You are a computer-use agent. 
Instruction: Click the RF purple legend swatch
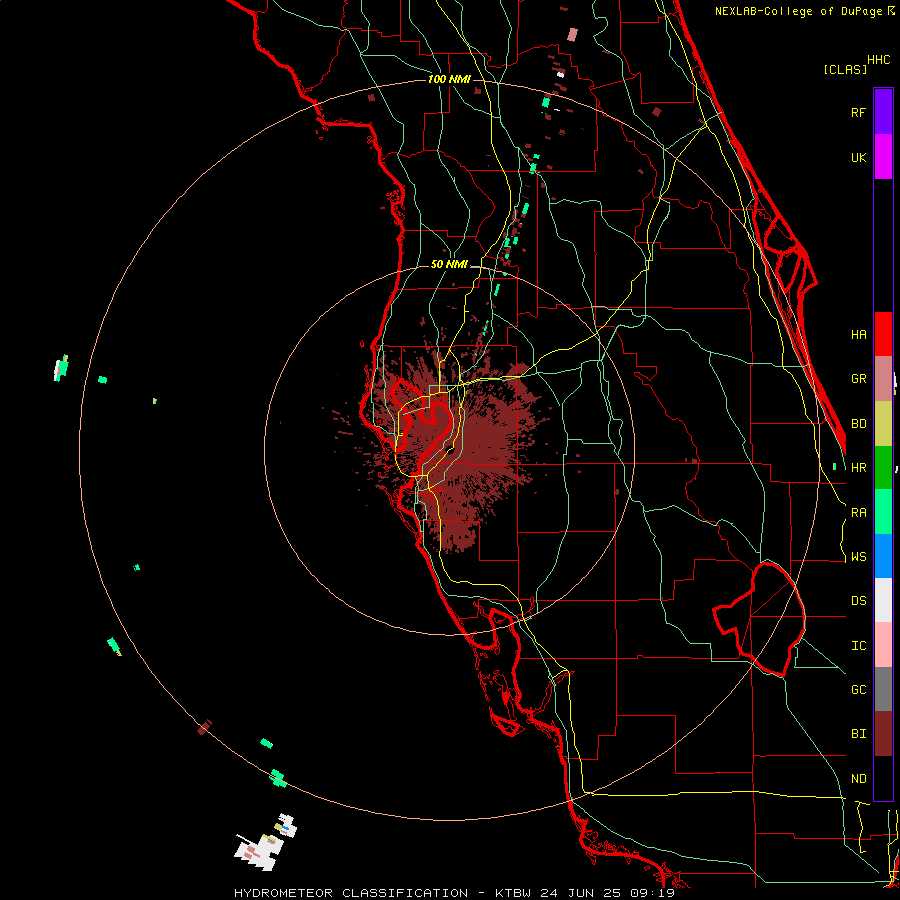[x=883, y=112]
